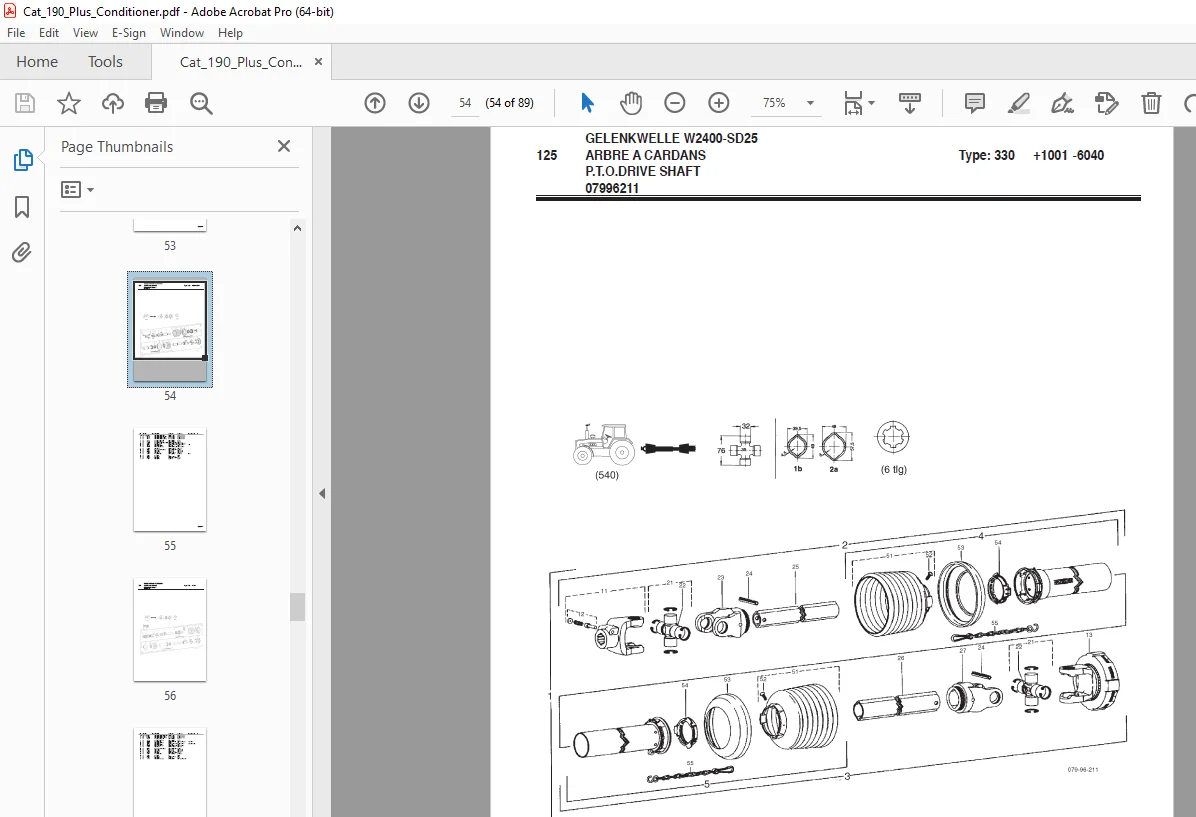1196x817 pixels.
Task: Go to next page arrow
Action: click(x=419, y=103)
